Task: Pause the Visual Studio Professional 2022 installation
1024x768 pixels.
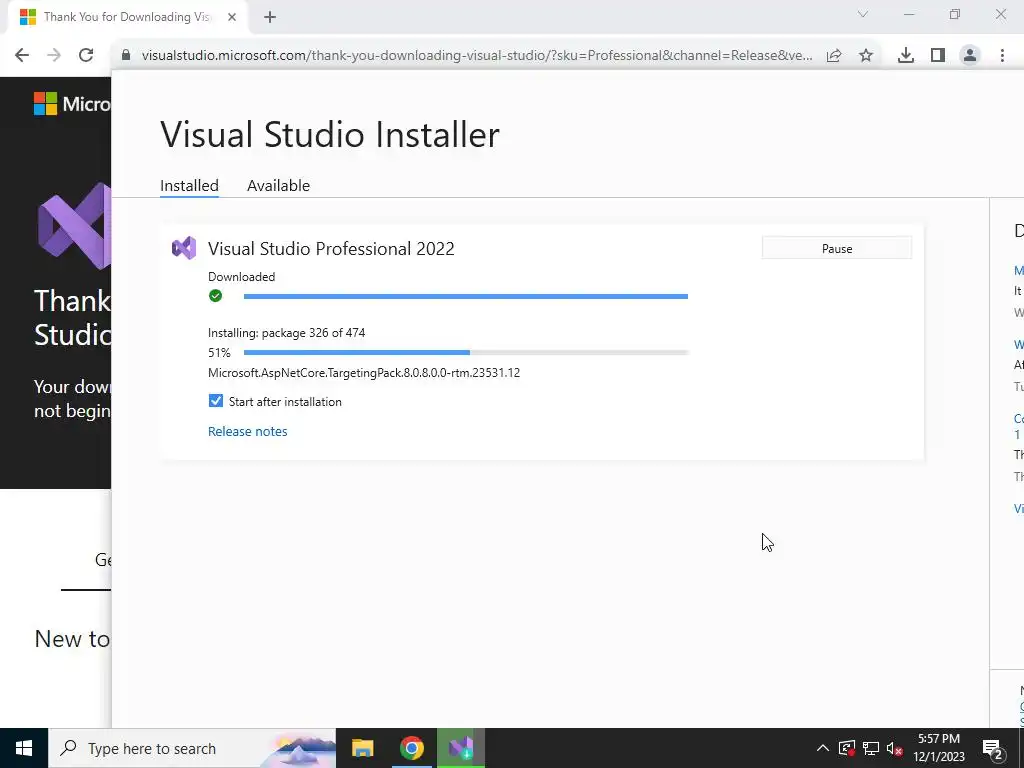Action: click(837, 248)
